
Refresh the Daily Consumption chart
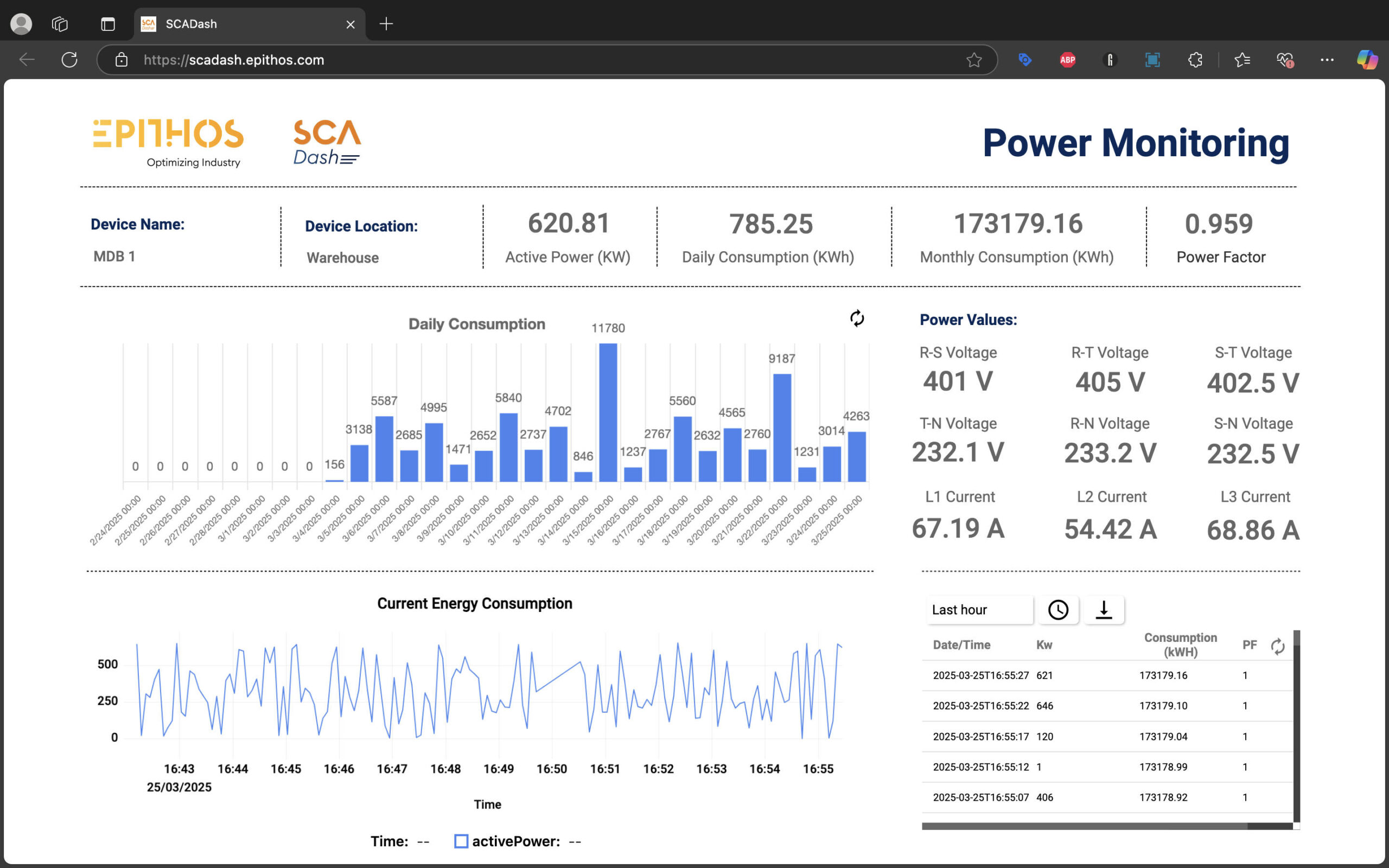856,318
